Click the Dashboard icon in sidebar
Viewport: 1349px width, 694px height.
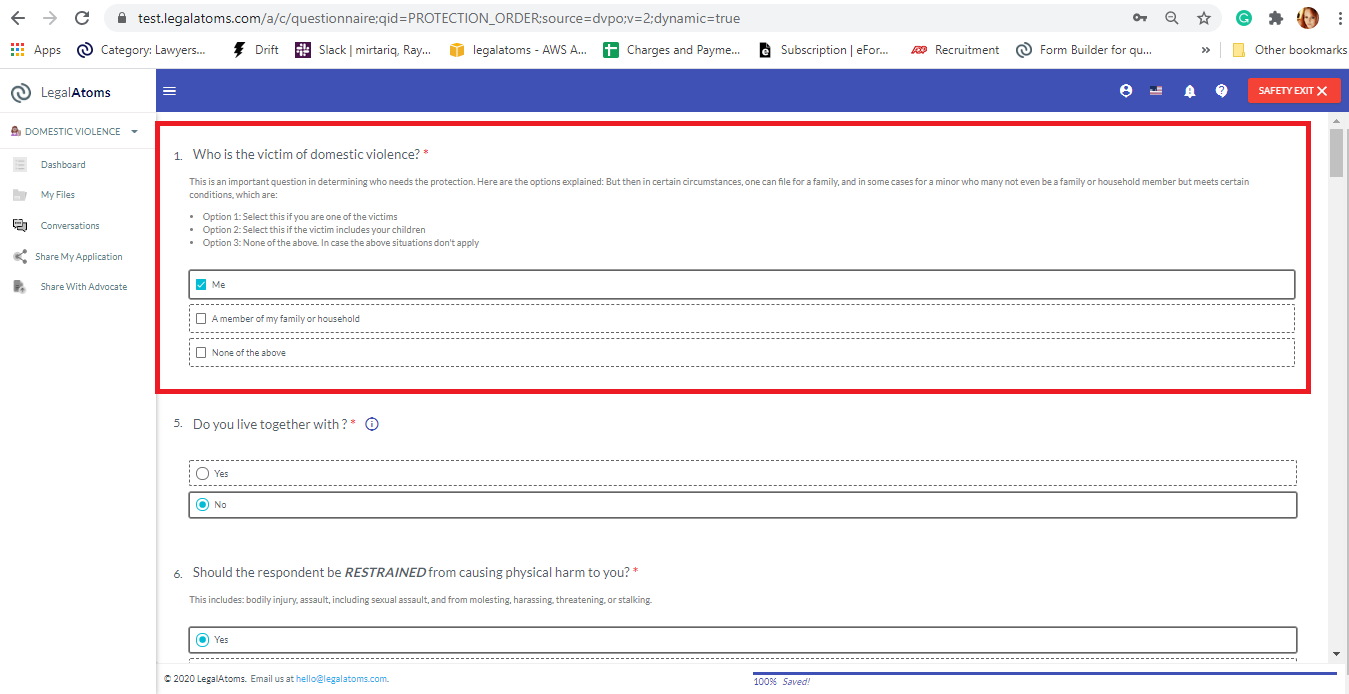pos(20,164)
